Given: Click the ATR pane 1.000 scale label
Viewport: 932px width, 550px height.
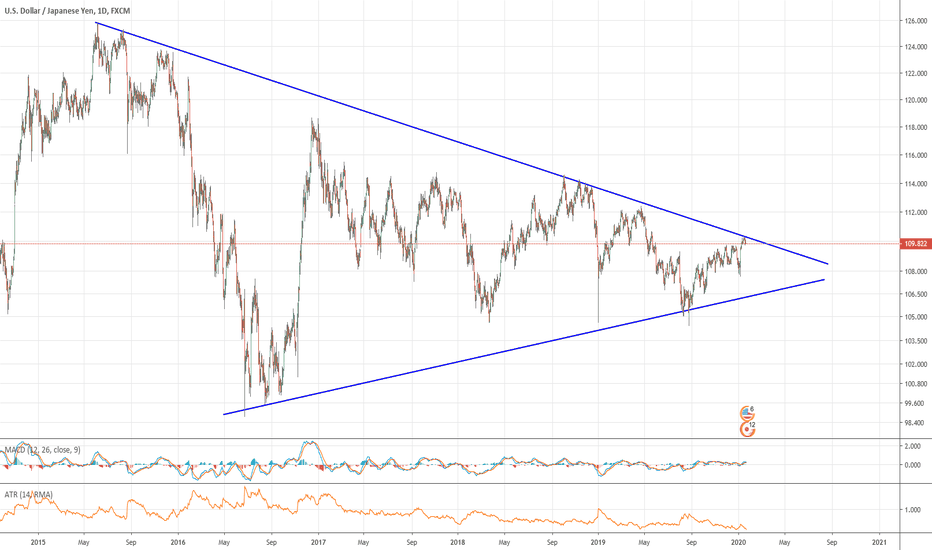Looking at the screenshot, I should (x=913, y=510).
